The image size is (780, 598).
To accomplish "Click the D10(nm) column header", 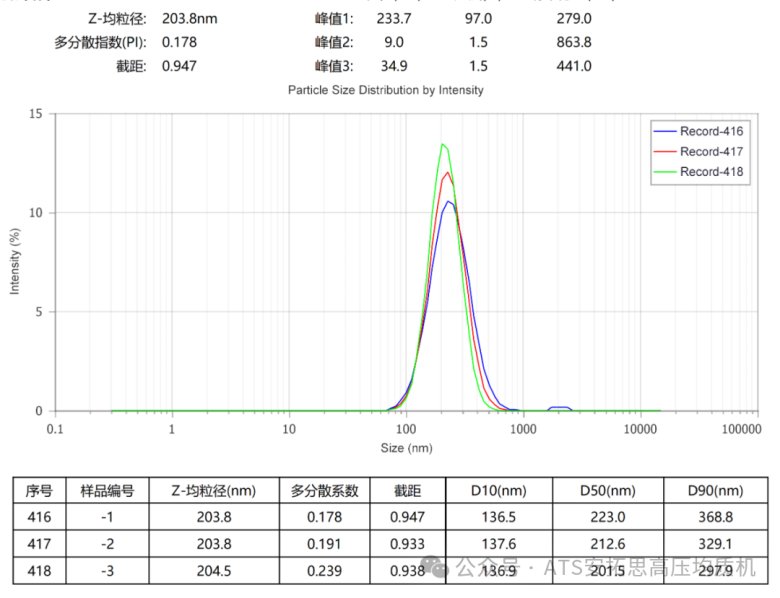I will point(498,491).
